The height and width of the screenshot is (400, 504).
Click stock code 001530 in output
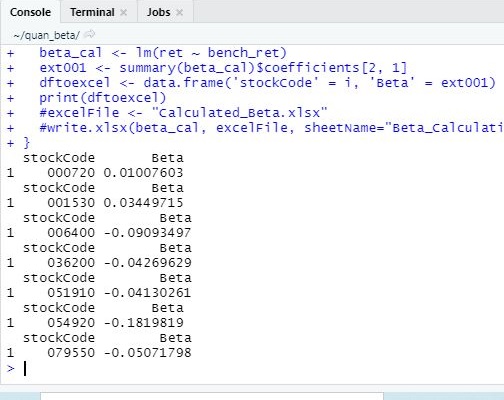(71, 203)
